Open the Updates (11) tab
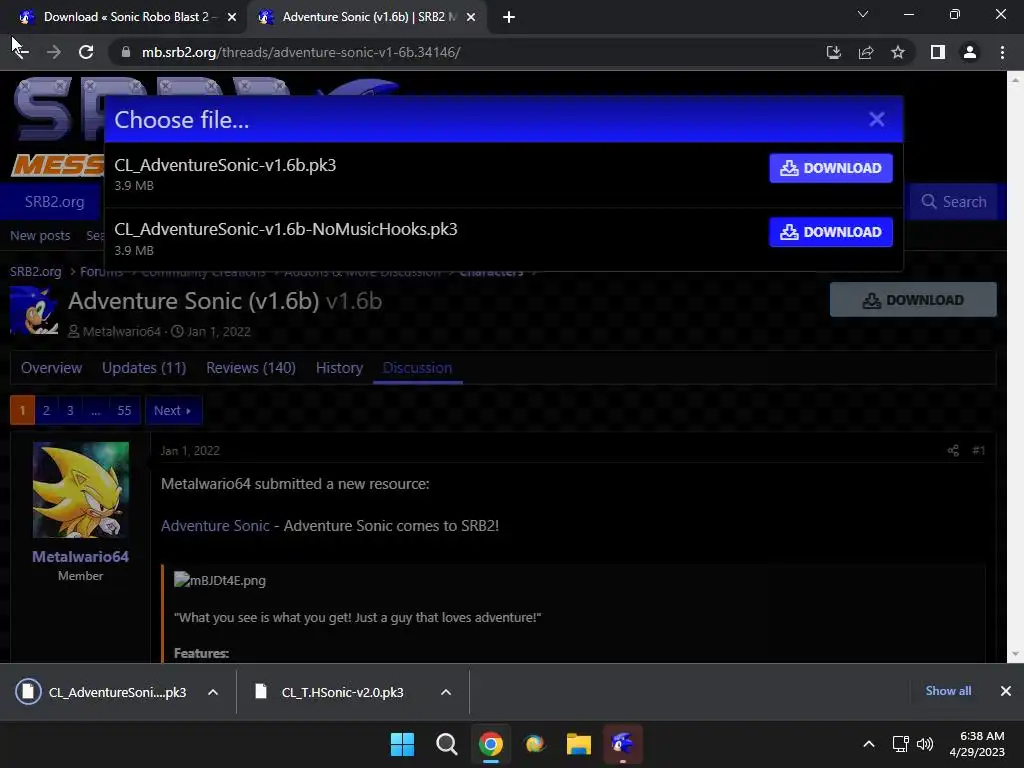 (x=144, y=368)
